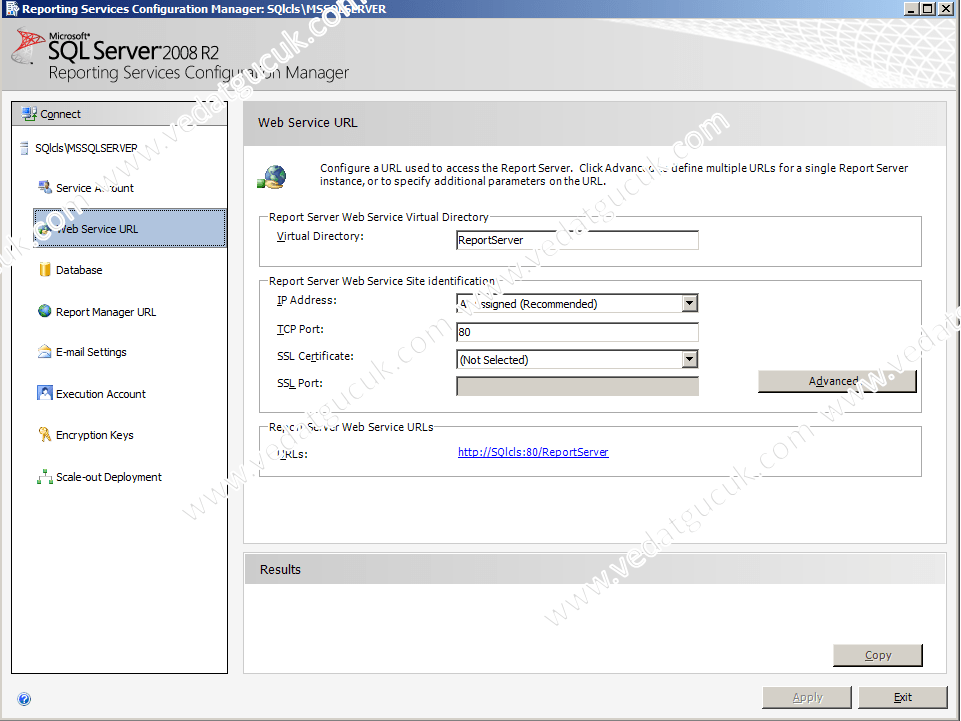The height and width of the screenshot is (721, 961).
Task: Click the Apply button
Action: click(807, 698)
